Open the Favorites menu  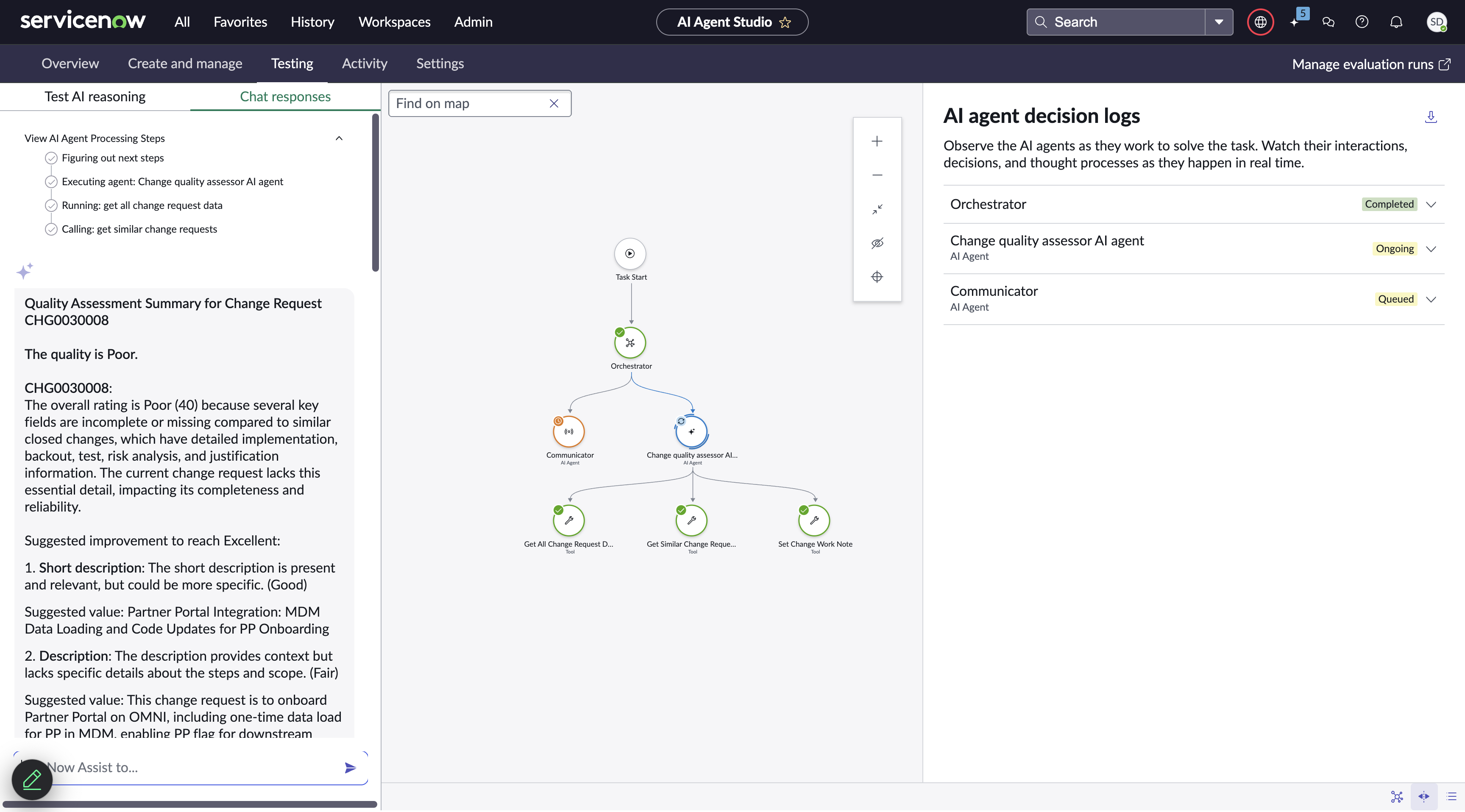pyautogui.click(x=240, y=22)
